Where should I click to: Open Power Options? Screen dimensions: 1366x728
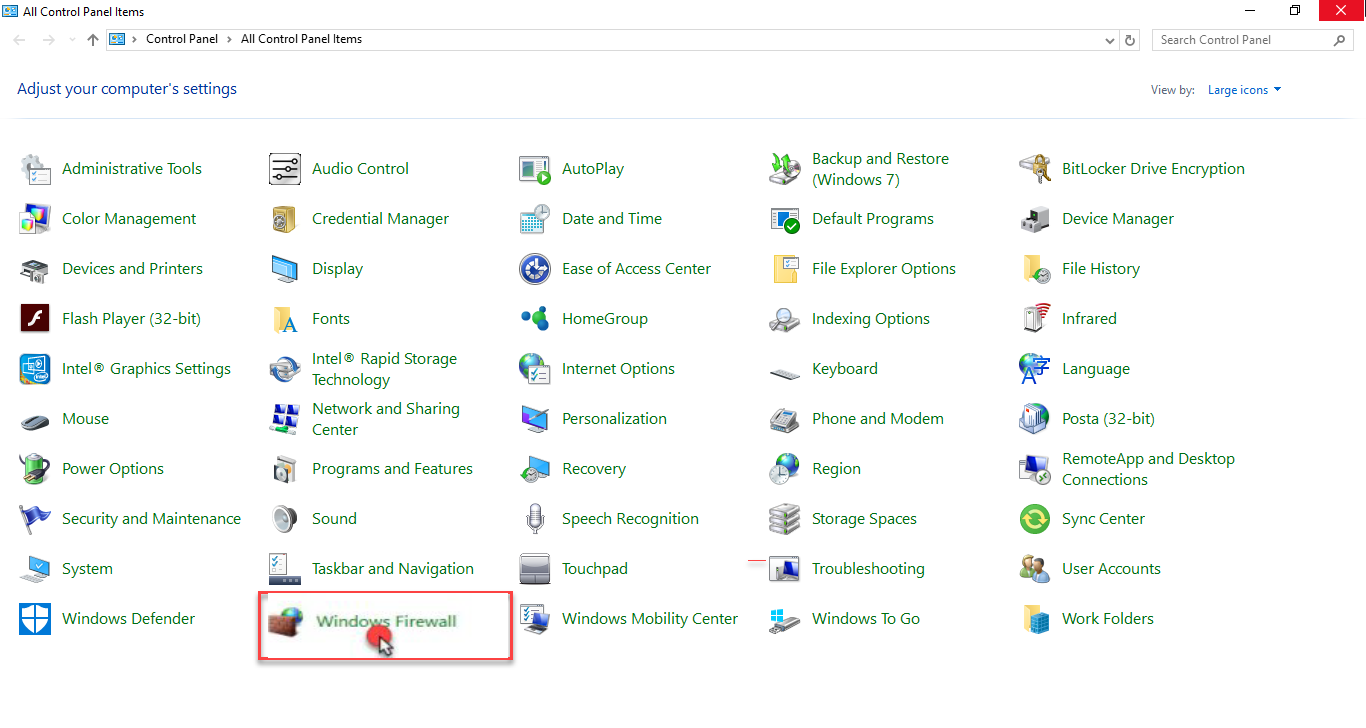pos(113,468)
